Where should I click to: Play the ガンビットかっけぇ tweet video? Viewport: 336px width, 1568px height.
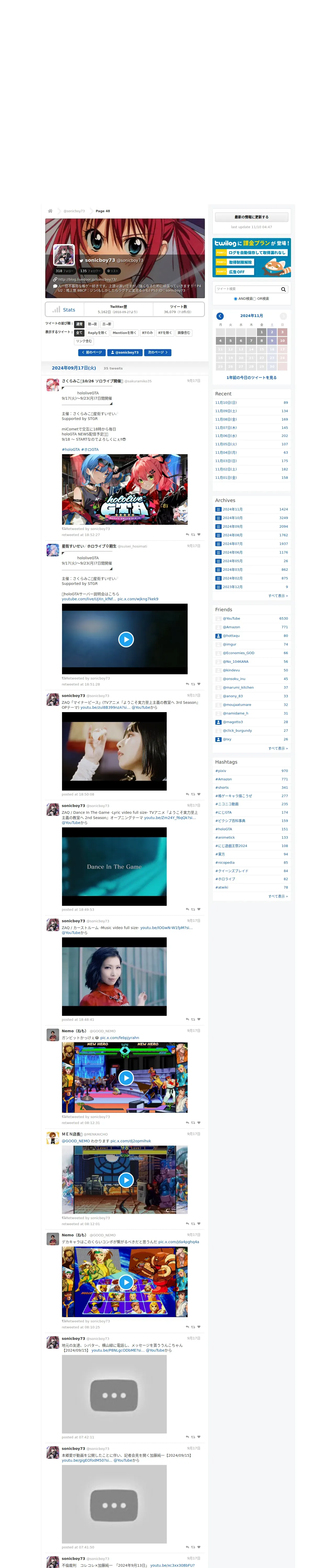click(x=126, y=1078)
